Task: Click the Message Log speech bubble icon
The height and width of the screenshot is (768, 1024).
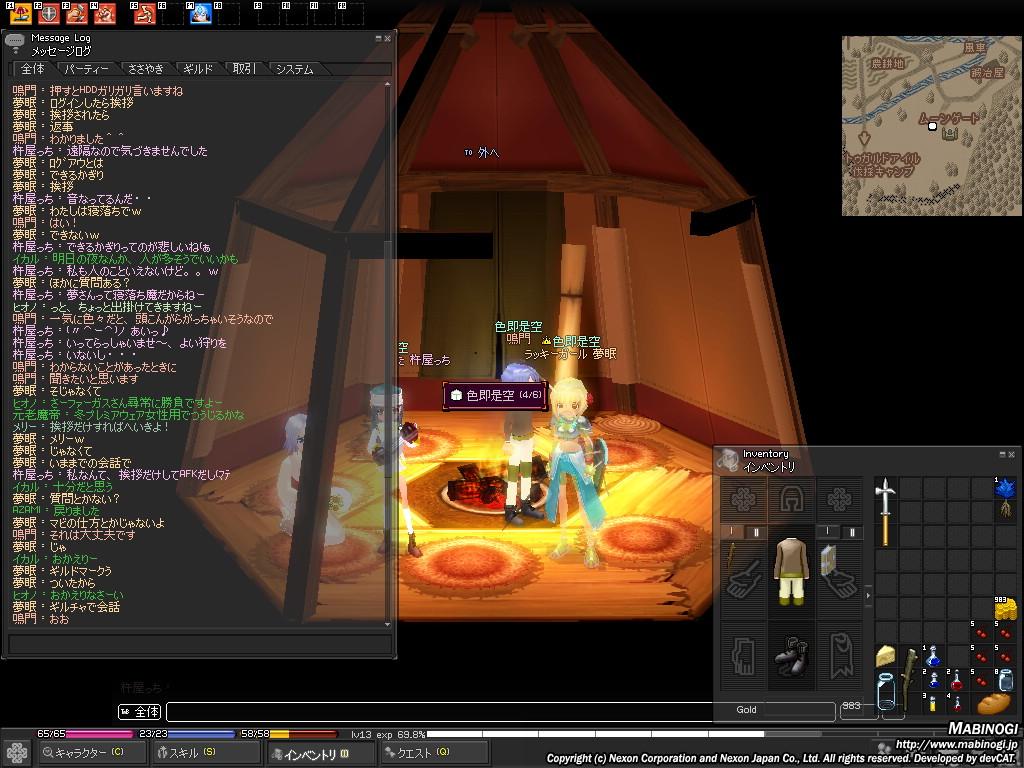Action: point(14,42)
